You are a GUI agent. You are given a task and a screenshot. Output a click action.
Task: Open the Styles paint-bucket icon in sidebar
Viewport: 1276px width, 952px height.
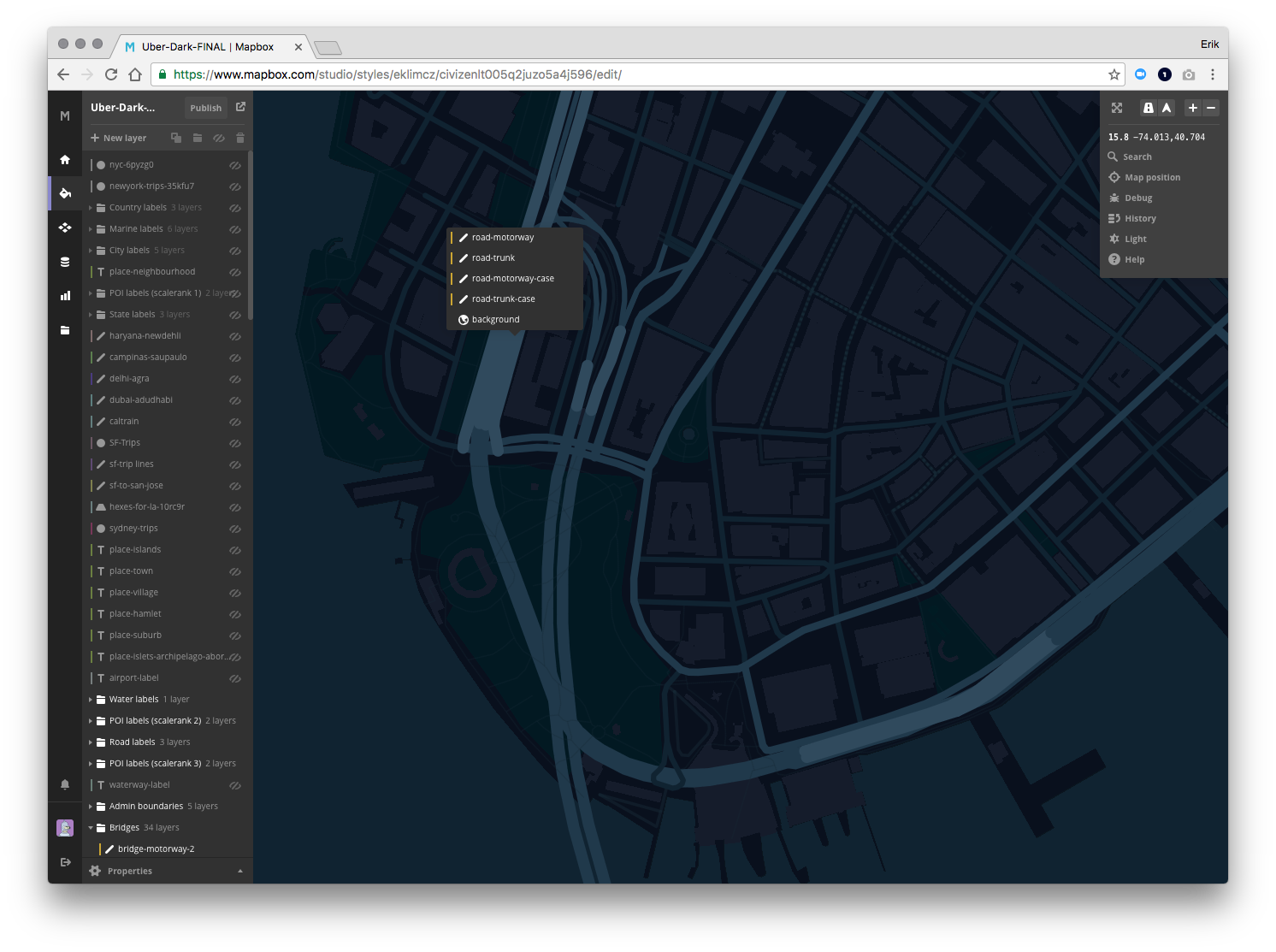coord(65,193)
